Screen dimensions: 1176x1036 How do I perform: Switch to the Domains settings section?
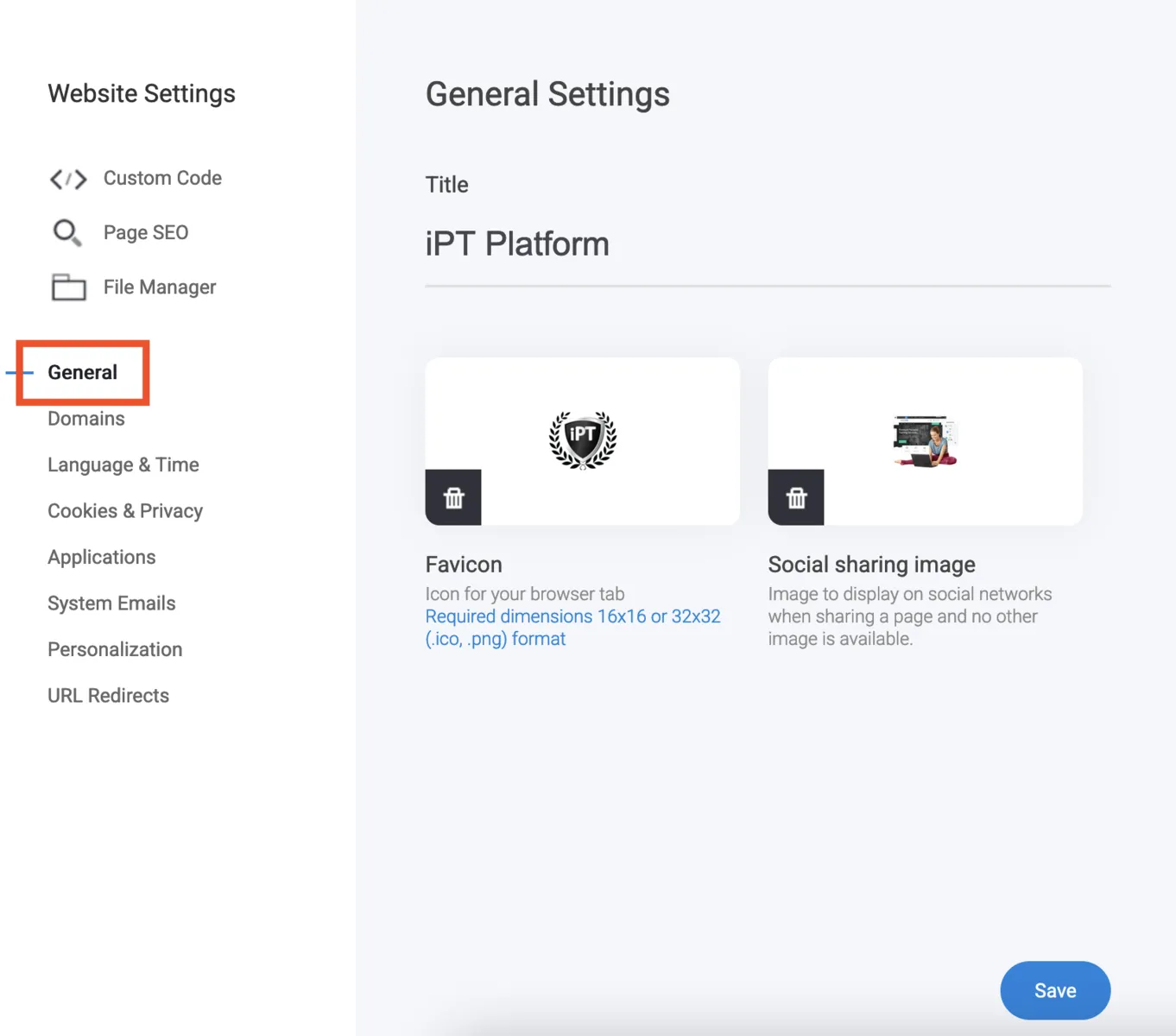[86, 418]
